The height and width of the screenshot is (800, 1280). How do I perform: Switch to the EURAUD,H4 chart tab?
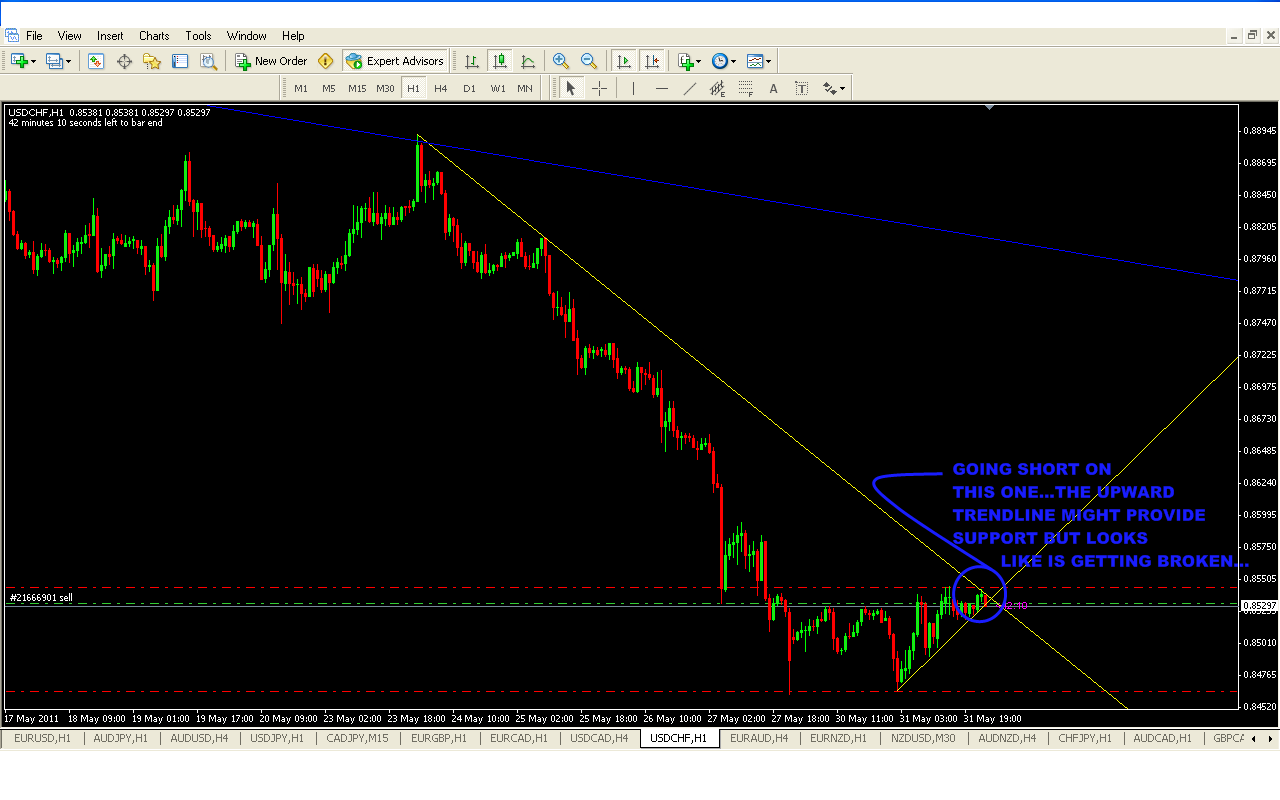pos(758,738)
